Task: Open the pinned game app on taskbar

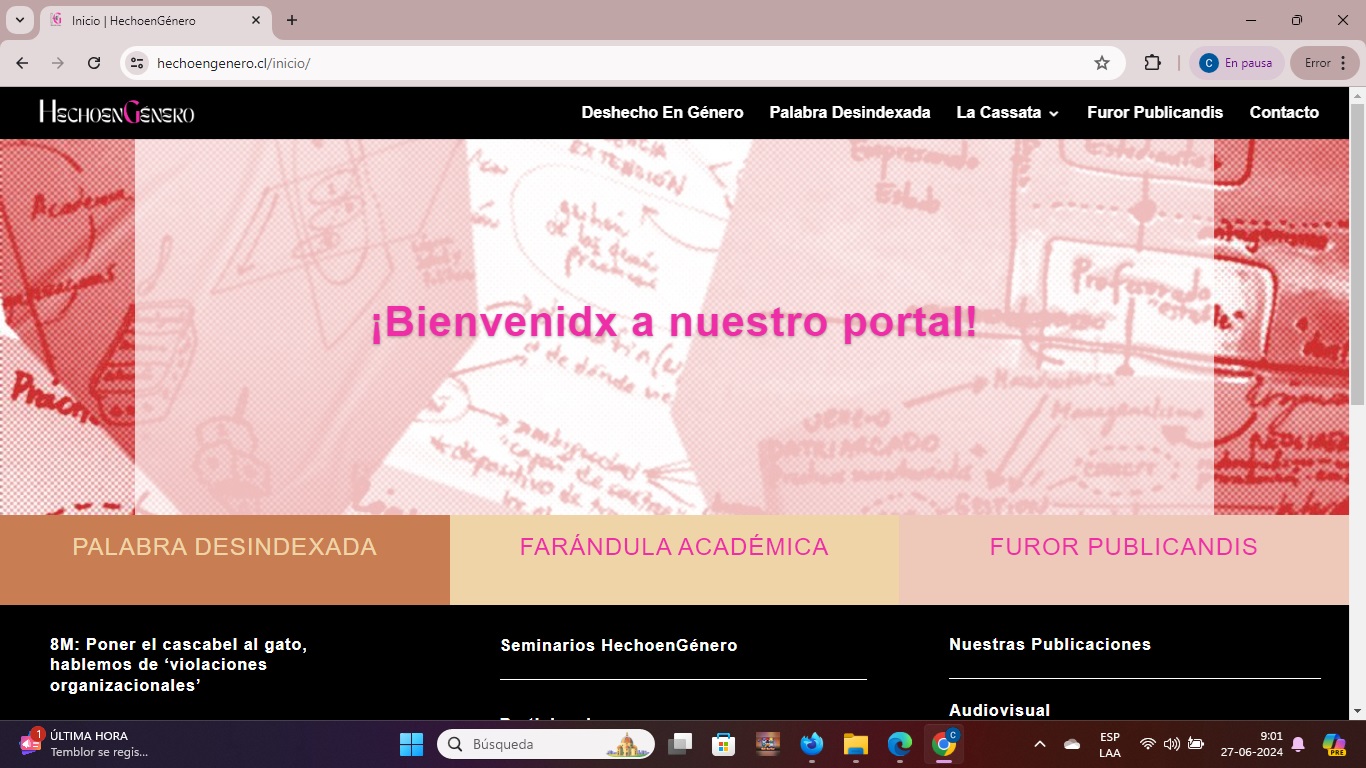Action: (x=768, y=744)
